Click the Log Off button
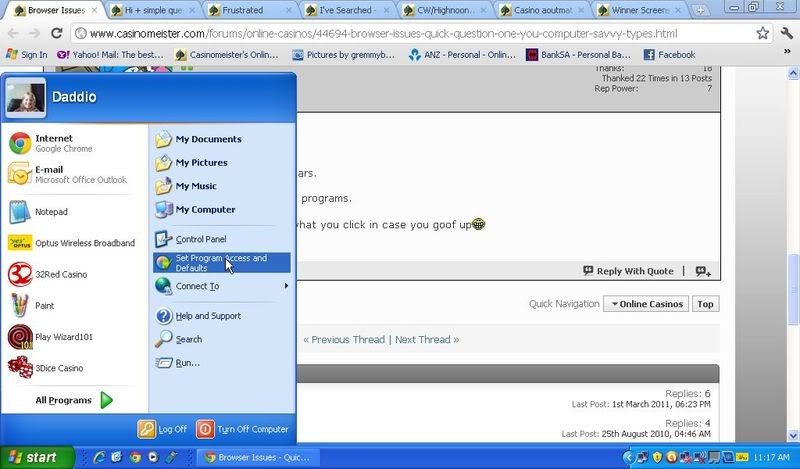 pos(162,429)
